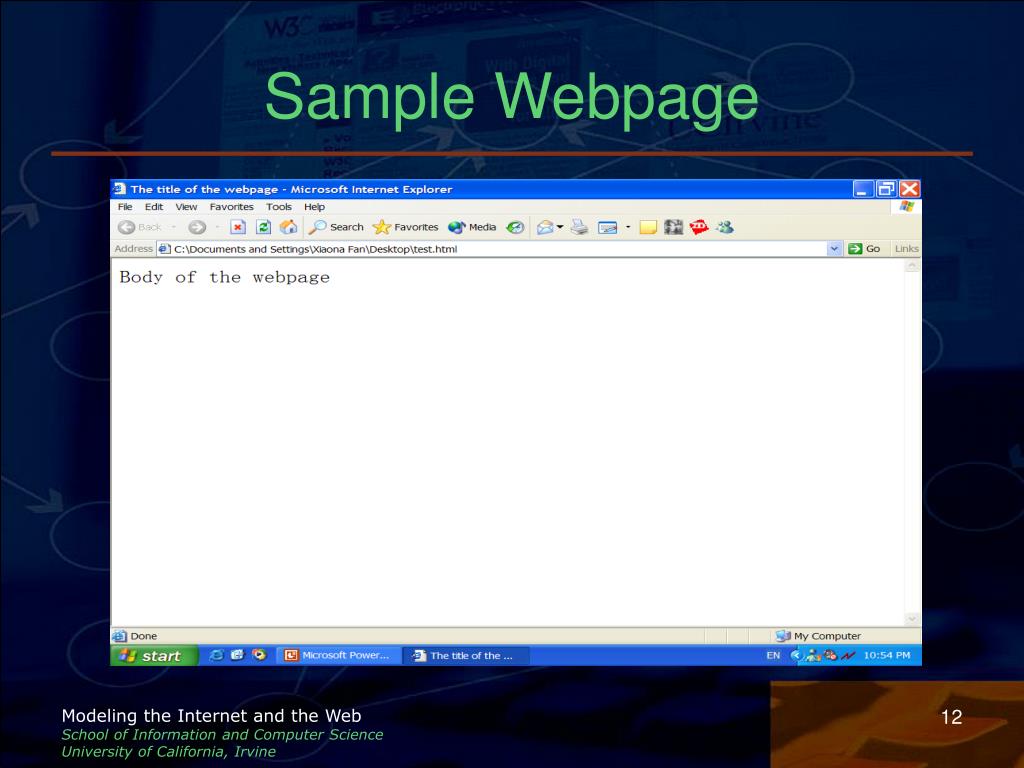Open the File menu
Viewport: 1024px width, 768px height.
125,207
